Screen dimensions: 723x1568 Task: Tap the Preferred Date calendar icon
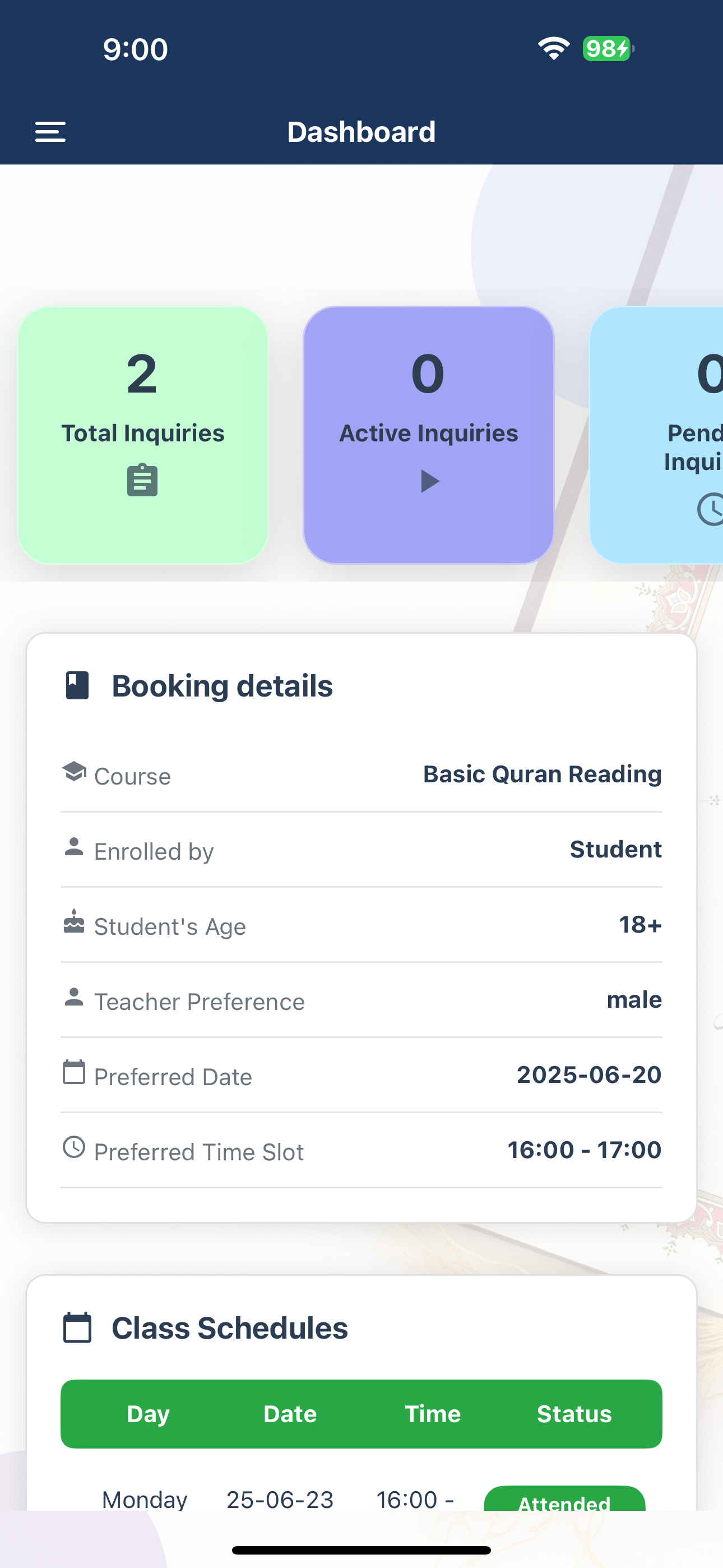pos(74,1072)
